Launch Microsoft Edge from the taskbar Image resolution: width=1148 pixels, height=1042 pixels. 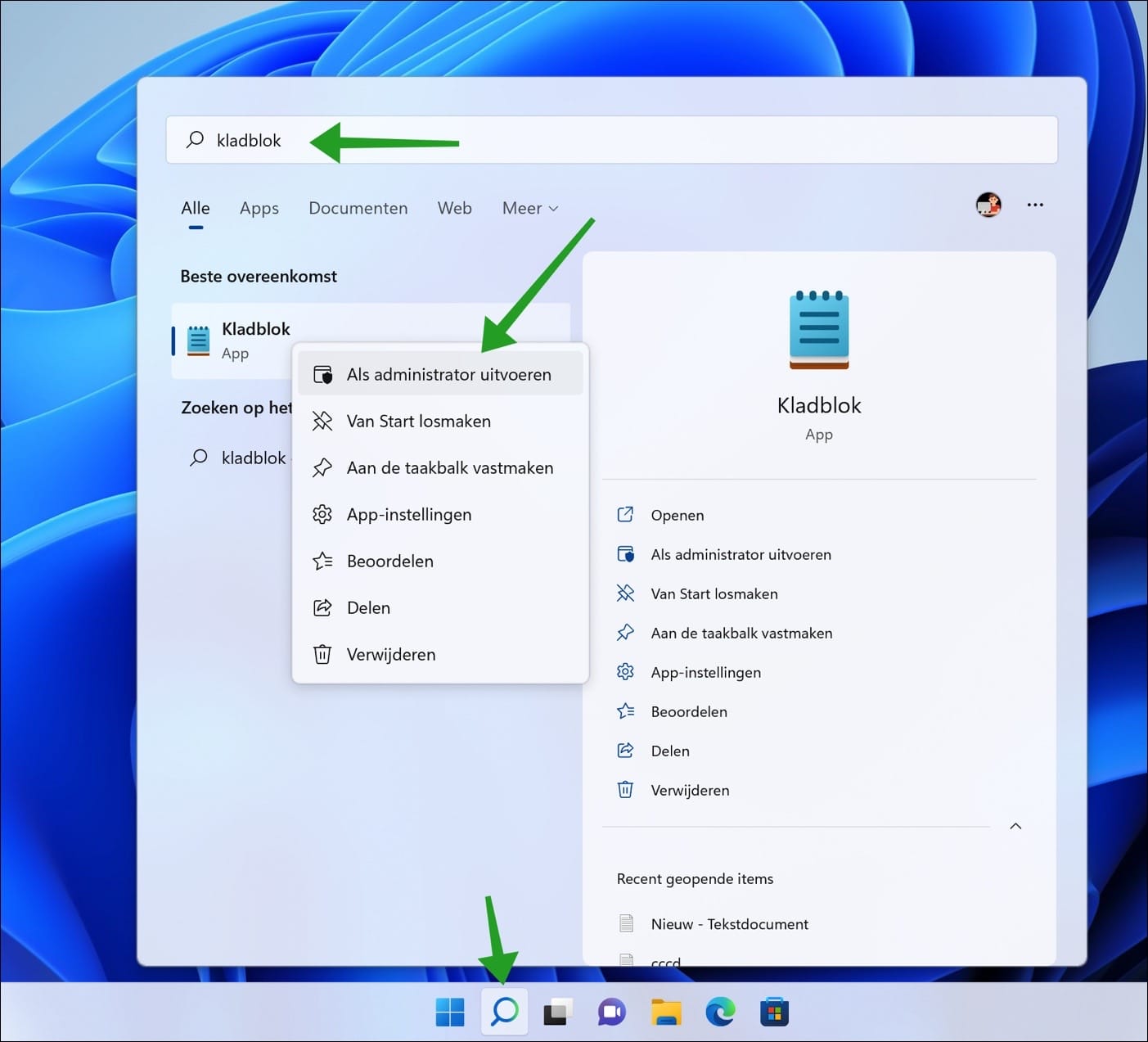point(720,1012)
